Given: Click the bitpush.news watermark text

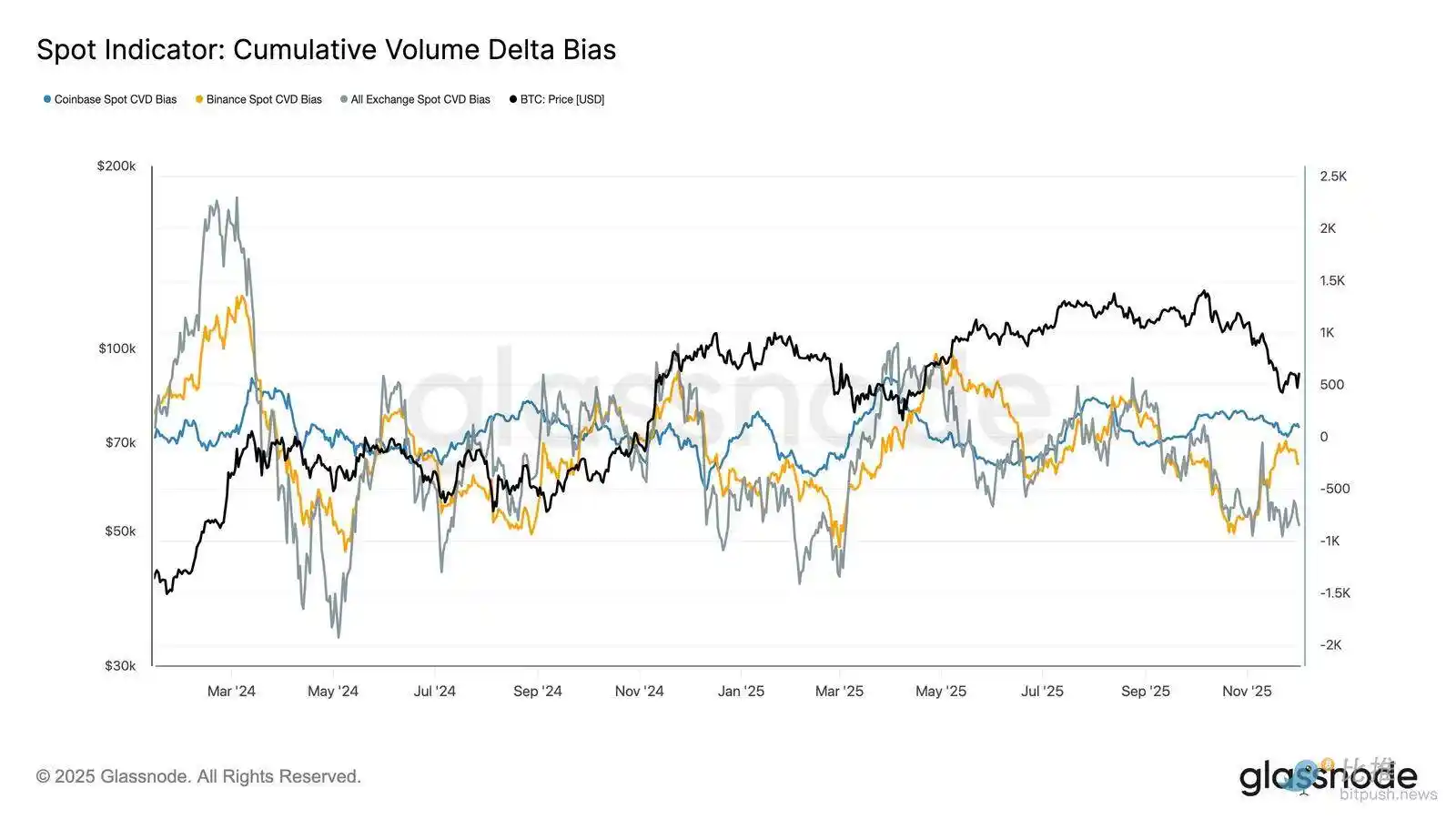Looking at the screenshot, I should coord(1389,795).
